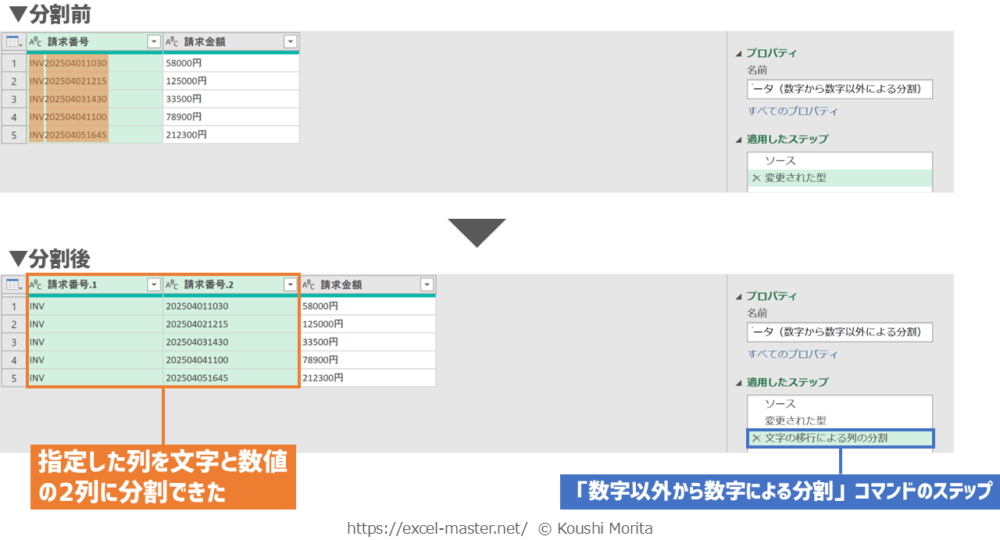Click ABC type icon of 請求番号 column

[x=36, y=42]
